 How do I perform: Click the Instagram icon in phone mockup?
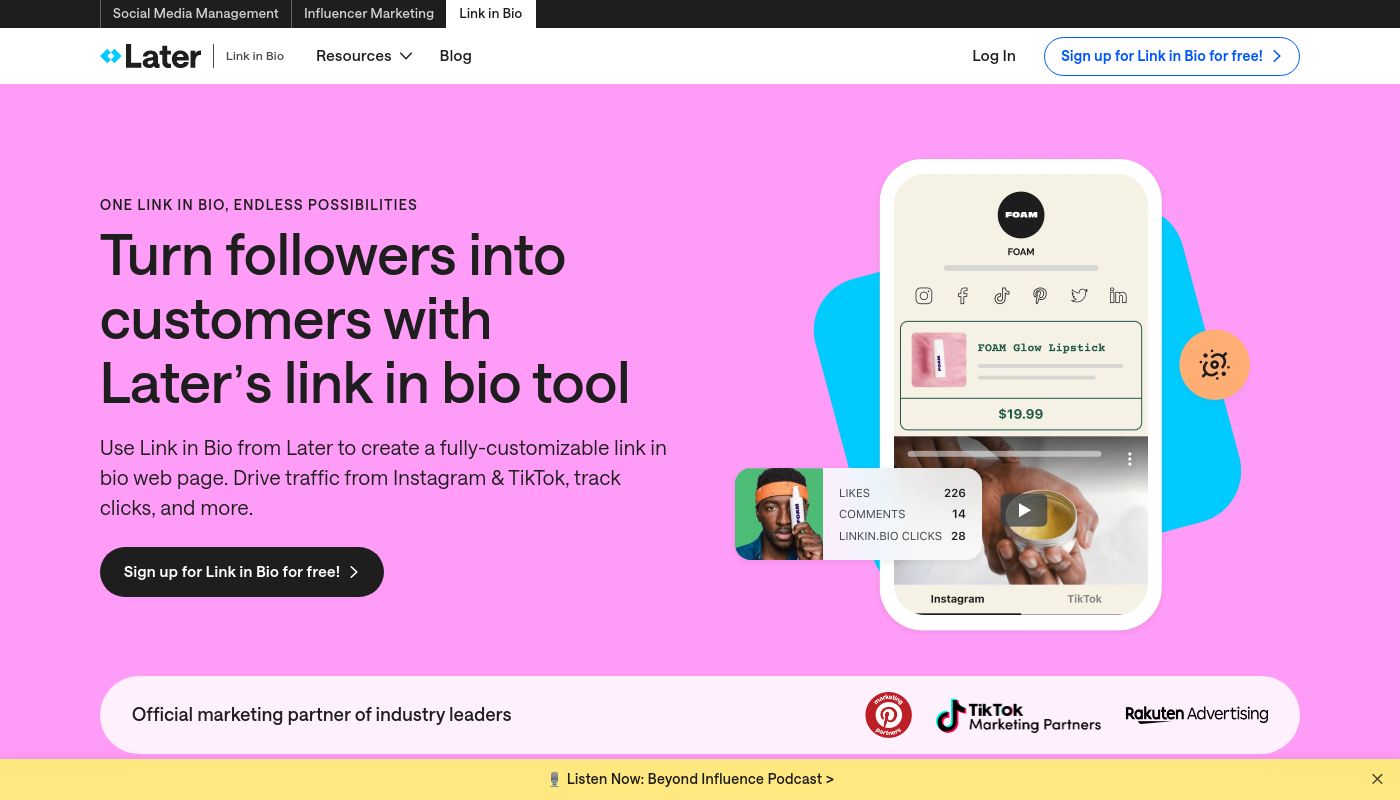click(x=924, y=296)
